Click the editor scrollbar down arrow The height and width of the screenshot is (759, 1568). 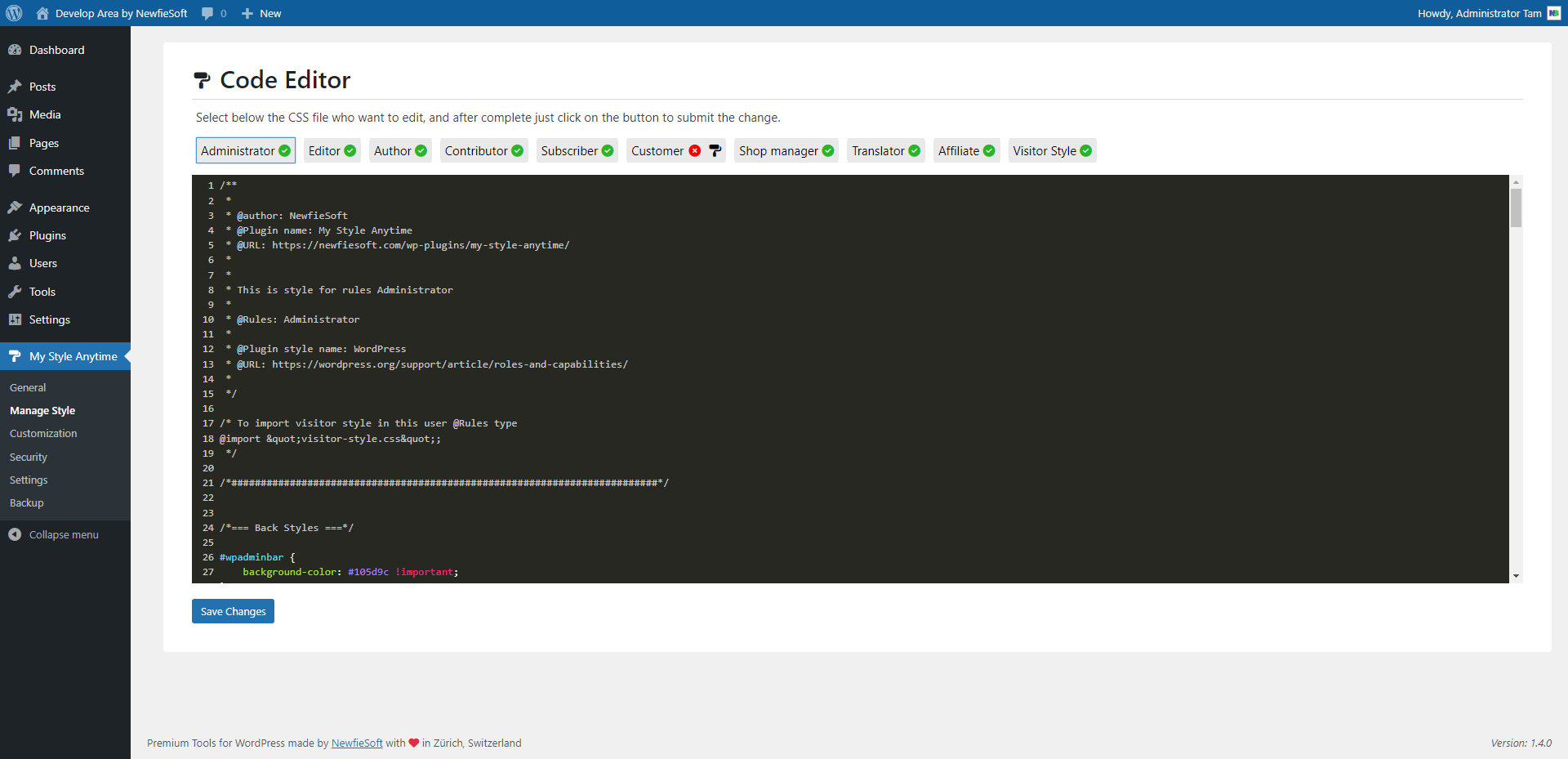1516,576
